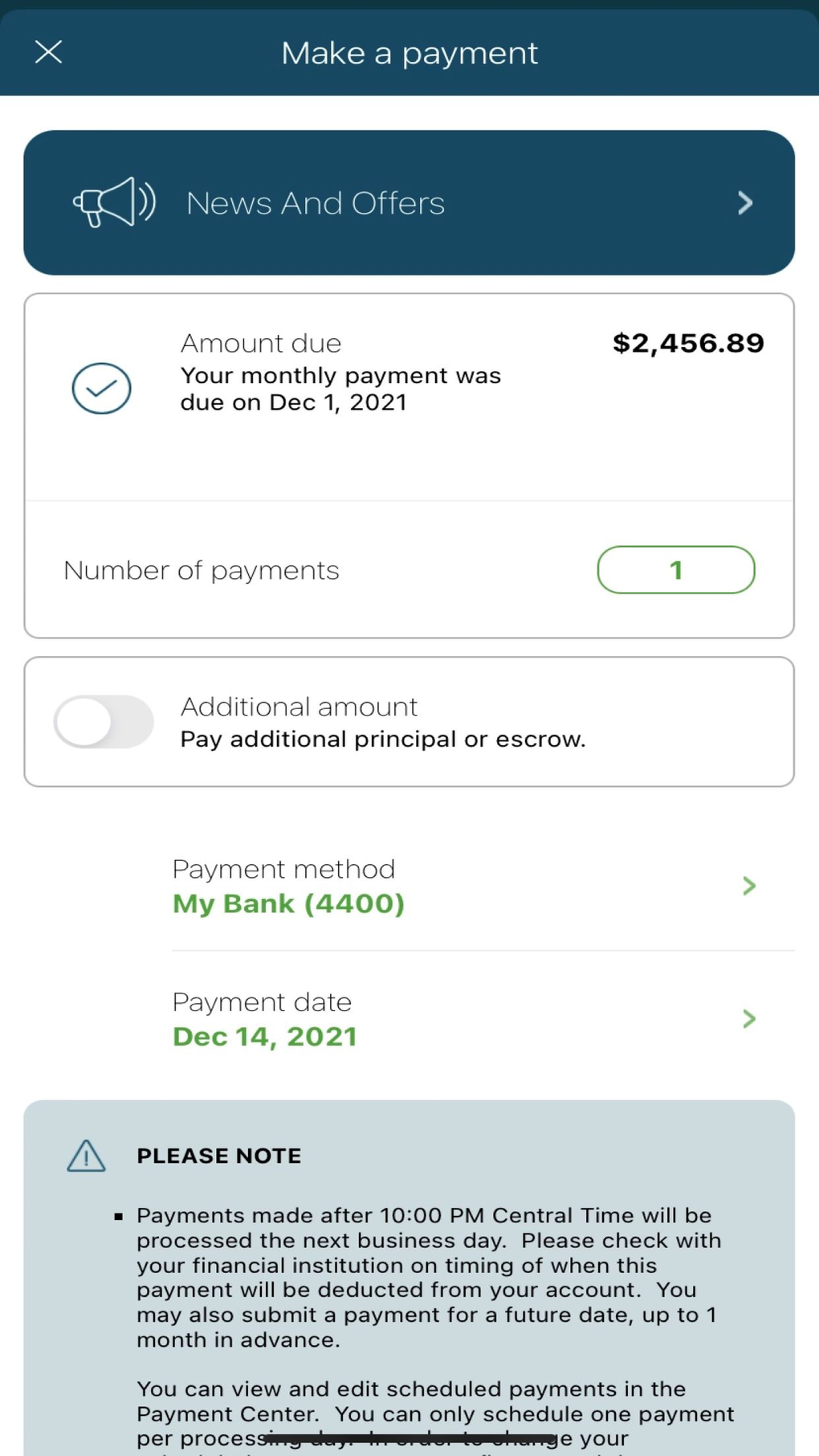Viewport: 819px width, 1456px height.
Task: Tap the Payment method label
Action: (283, 869)
